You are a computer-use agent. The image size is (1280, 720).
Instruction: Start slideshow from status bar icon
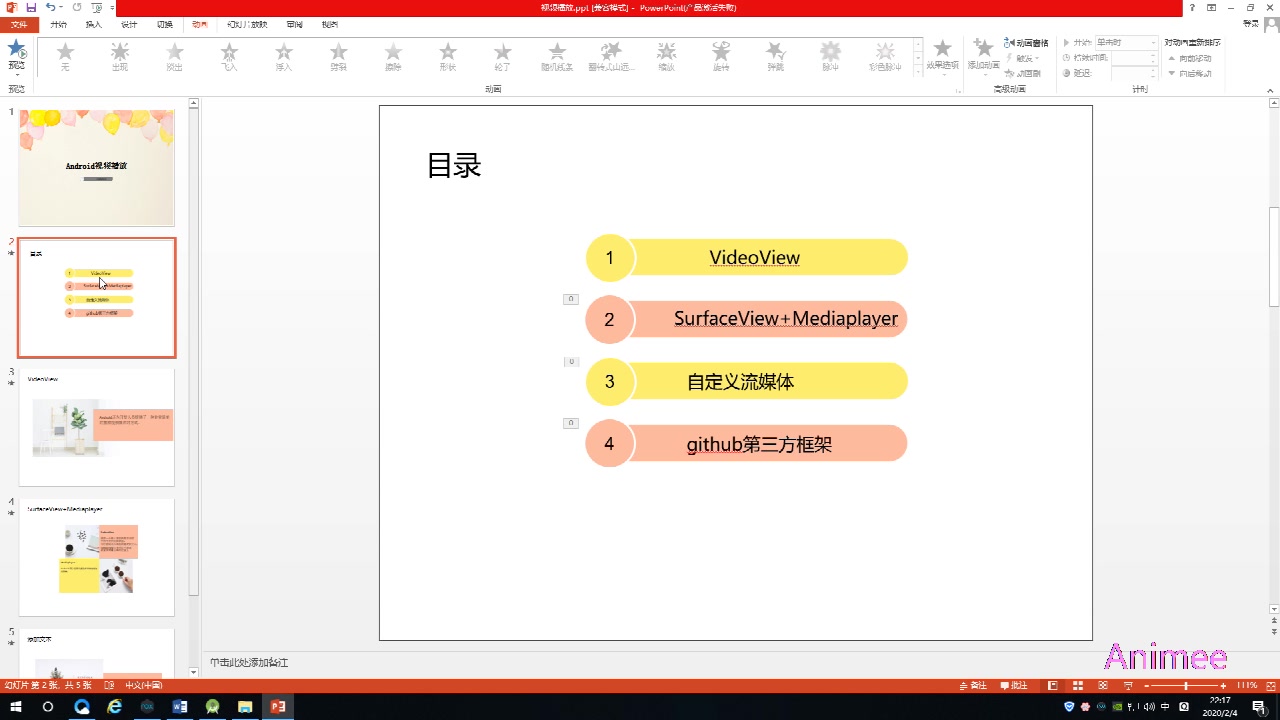pos(1128,685)
